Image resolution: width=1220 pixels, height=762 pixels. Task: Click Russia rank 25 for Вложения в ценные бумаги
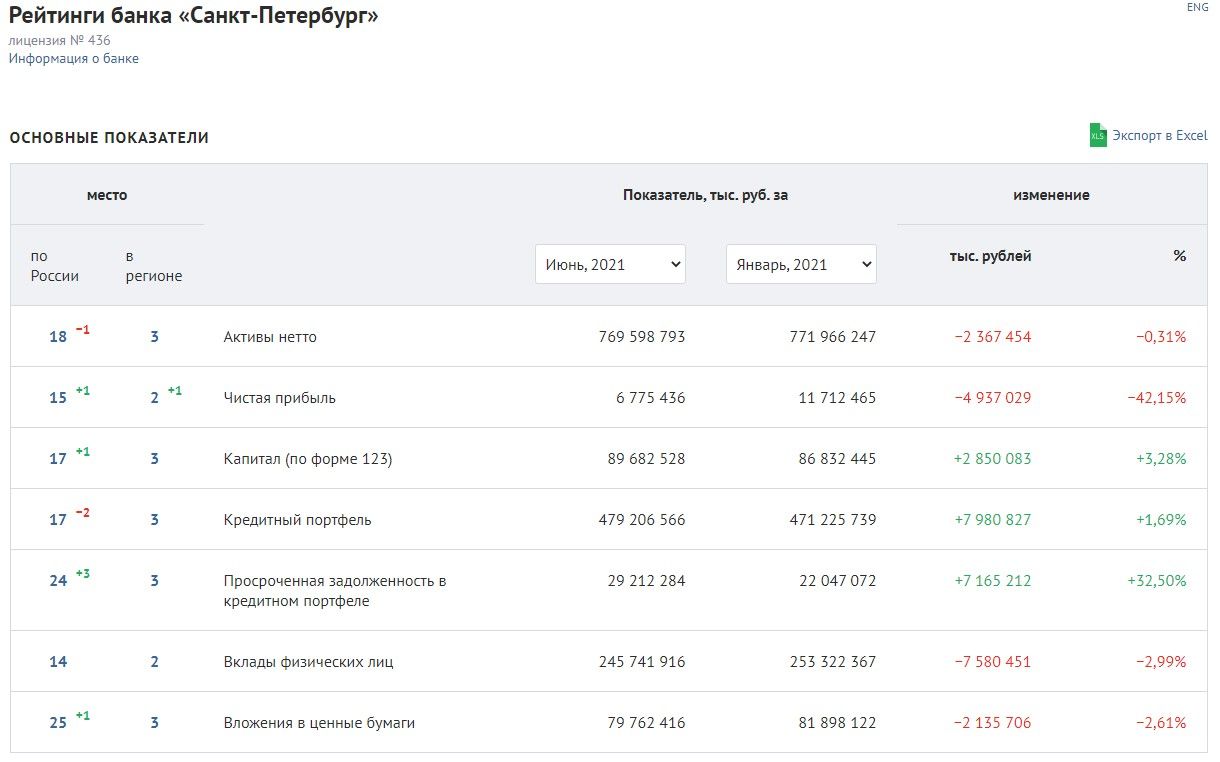(x=58, y=723)
